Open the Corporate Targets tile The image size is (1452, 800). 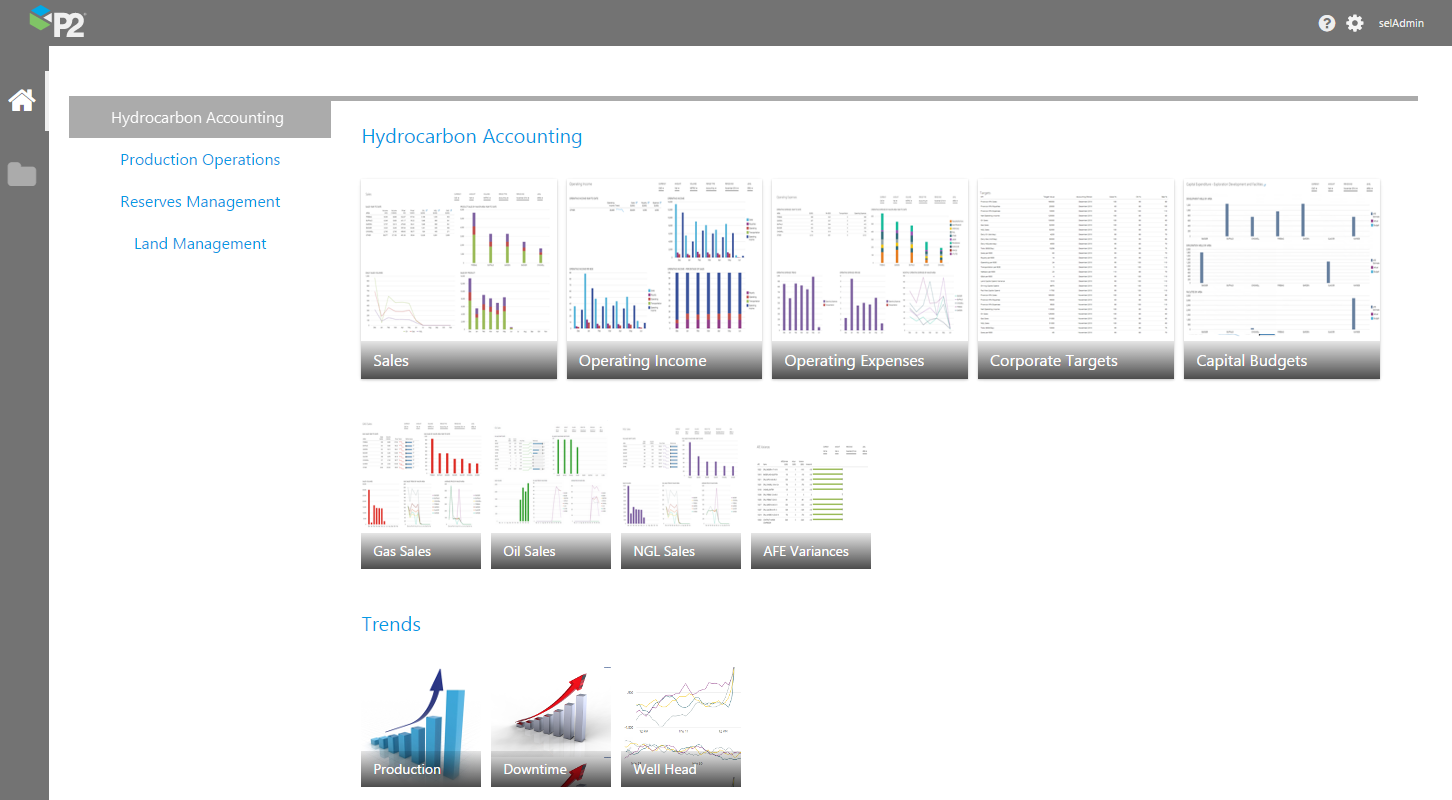[x=1076, y=279]
